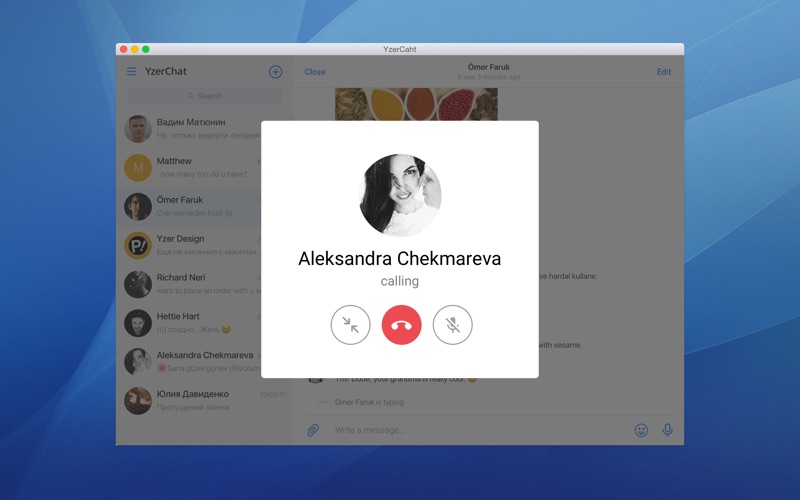The image size is (800, 500).
Task: Click the YzerChat sidebar title
Action: pyautogui.click(x=166, y=71)
